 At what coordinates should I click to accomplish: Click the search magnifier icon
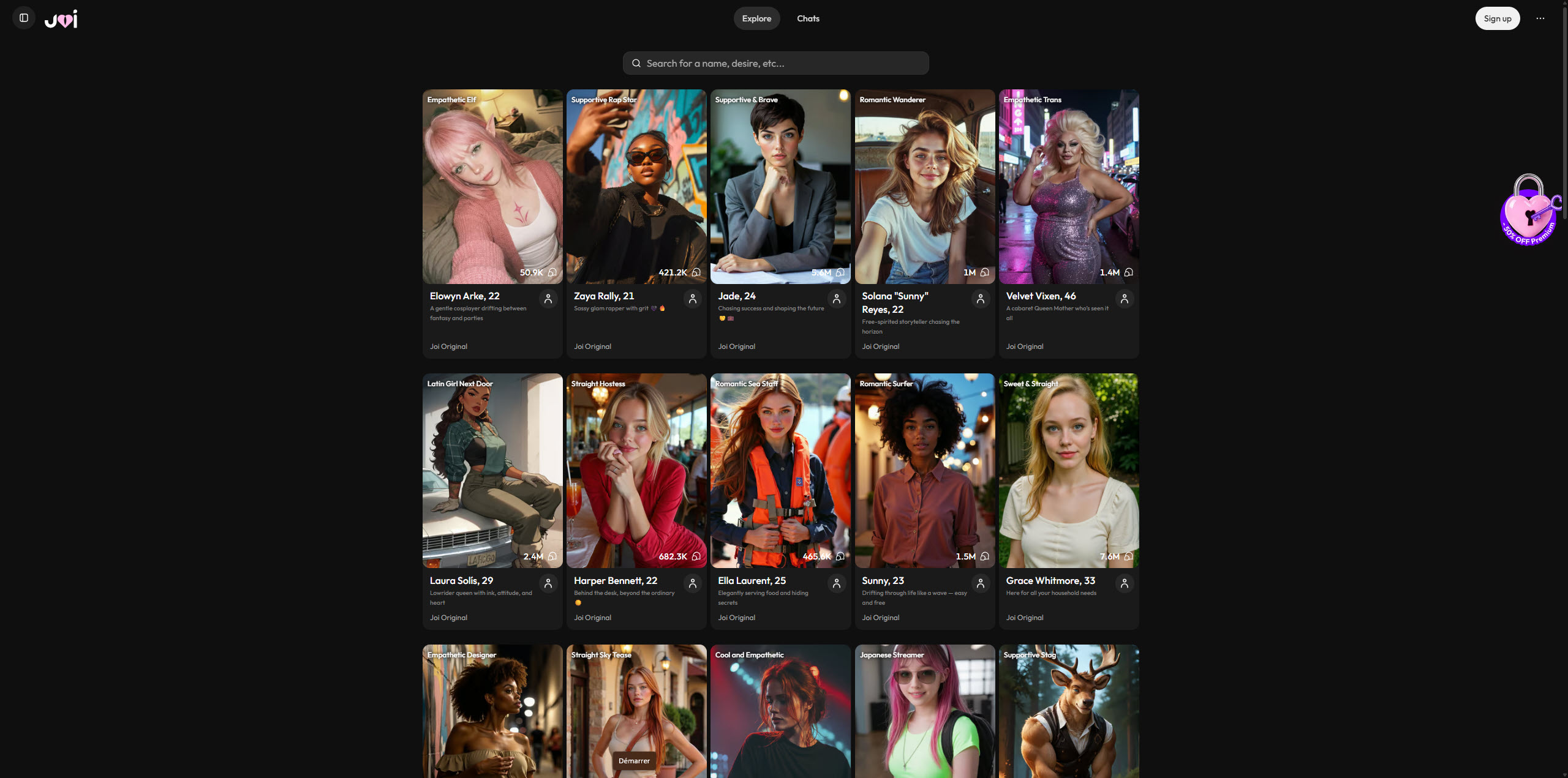pos(636,63)
